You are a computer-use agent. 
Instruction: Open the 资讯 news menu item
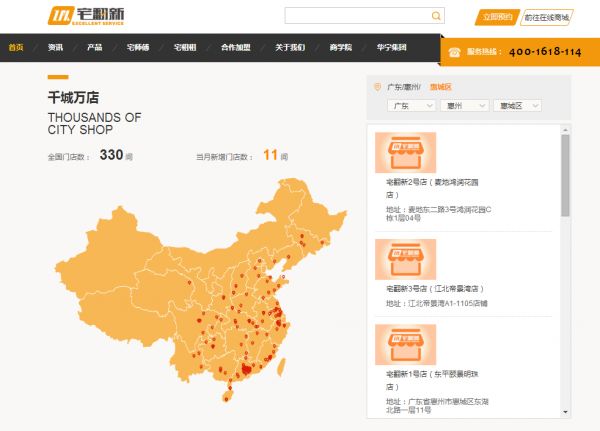tap(55, 47)
